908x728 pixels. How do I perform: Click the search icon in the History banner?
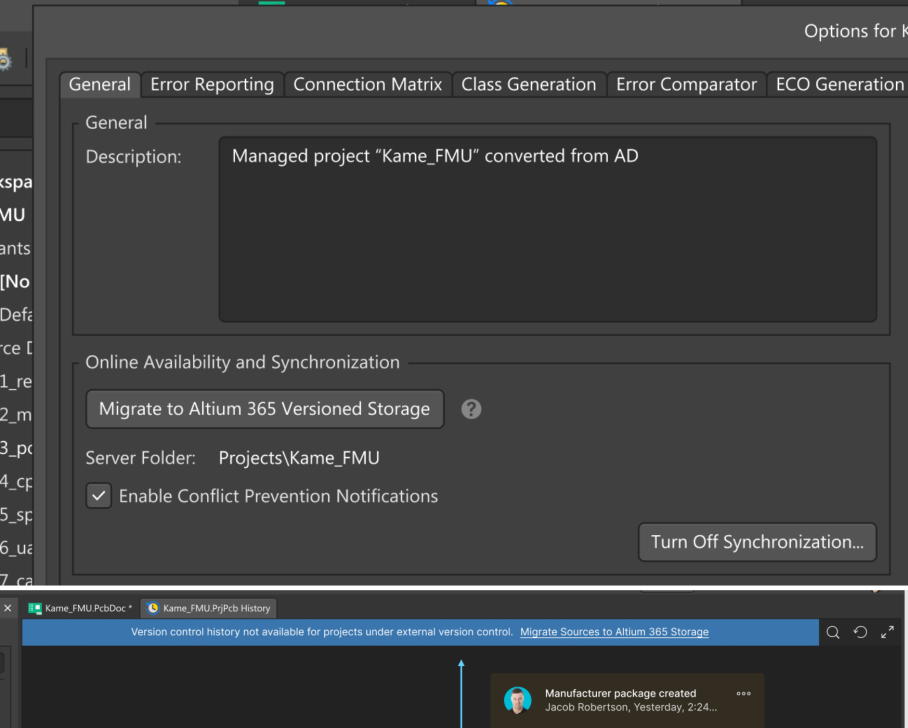[x=833, y=632]
